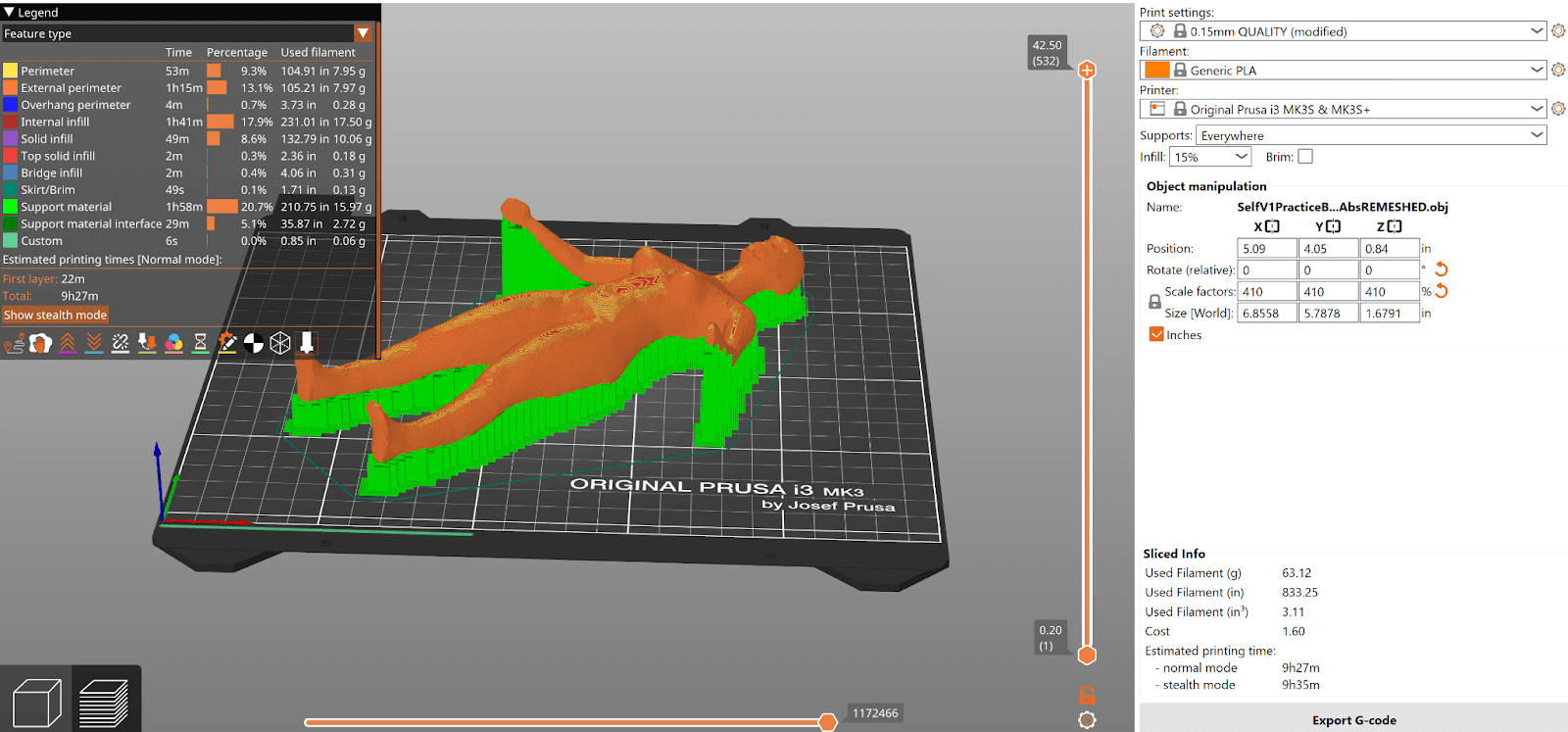
Task: Toggle color changes visibility icon
Action: [x=173, y=343]
